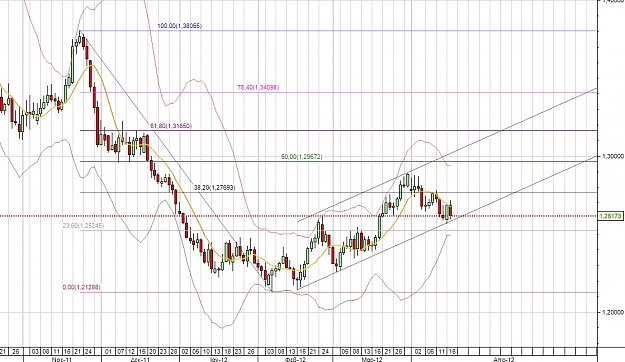Image resolution: width=625 pixels, height=362 pixels.
Task: Select date label 18 on time axis
Action: pyautogui.click(x=227, y=352)
